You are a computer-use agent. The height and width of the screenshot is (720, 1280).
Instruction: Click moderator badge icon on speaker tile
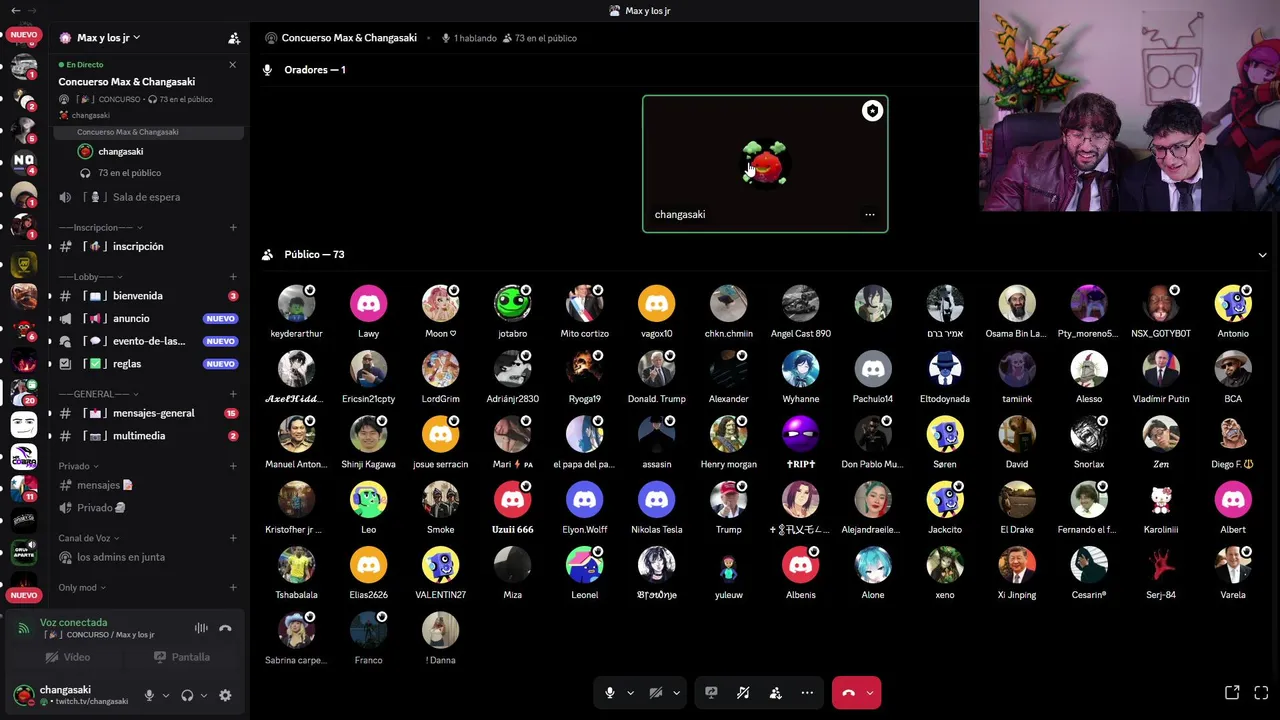coord(872,111)
